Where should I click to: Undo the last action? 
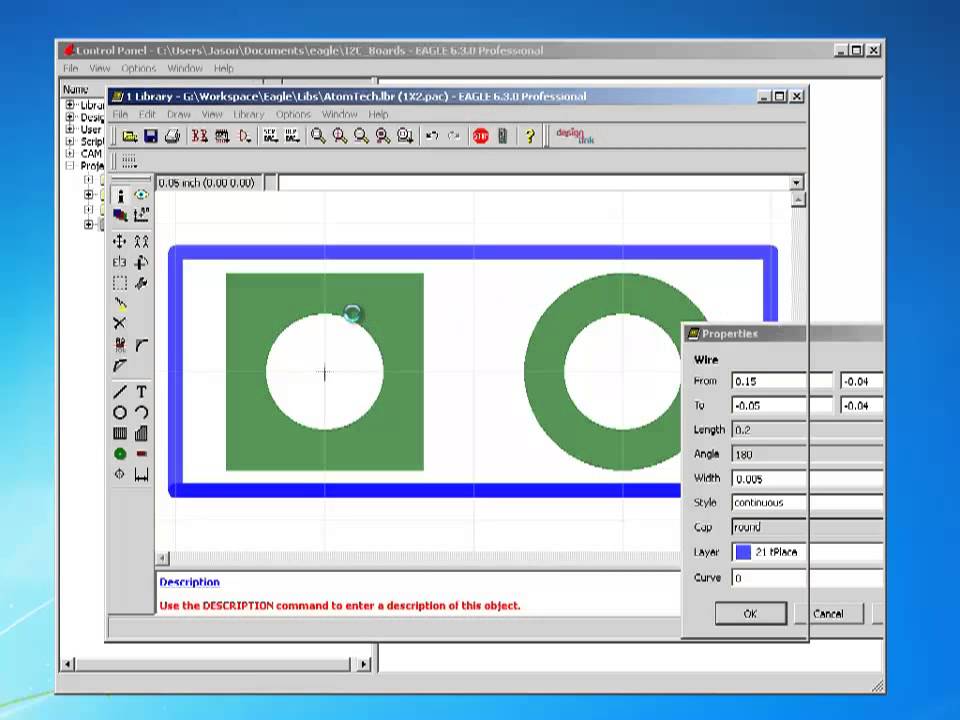pos(432,136)
